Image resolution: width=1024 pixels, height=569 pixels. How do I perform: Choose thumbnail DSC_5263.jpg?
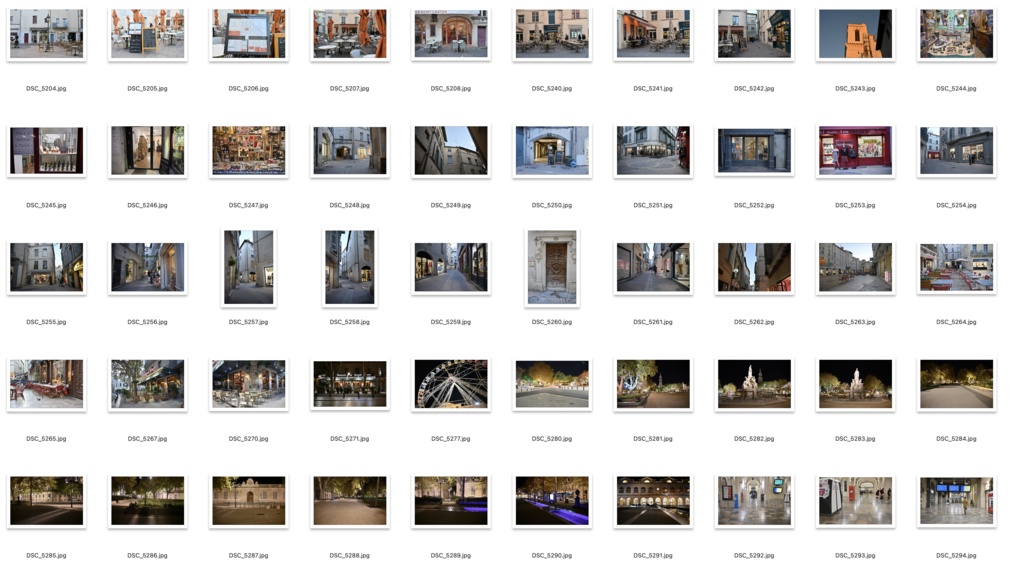[856, 267]
